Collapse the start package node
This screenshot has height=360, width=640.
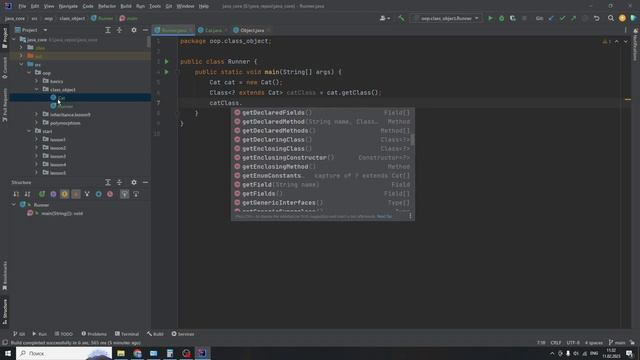(29, 131)
